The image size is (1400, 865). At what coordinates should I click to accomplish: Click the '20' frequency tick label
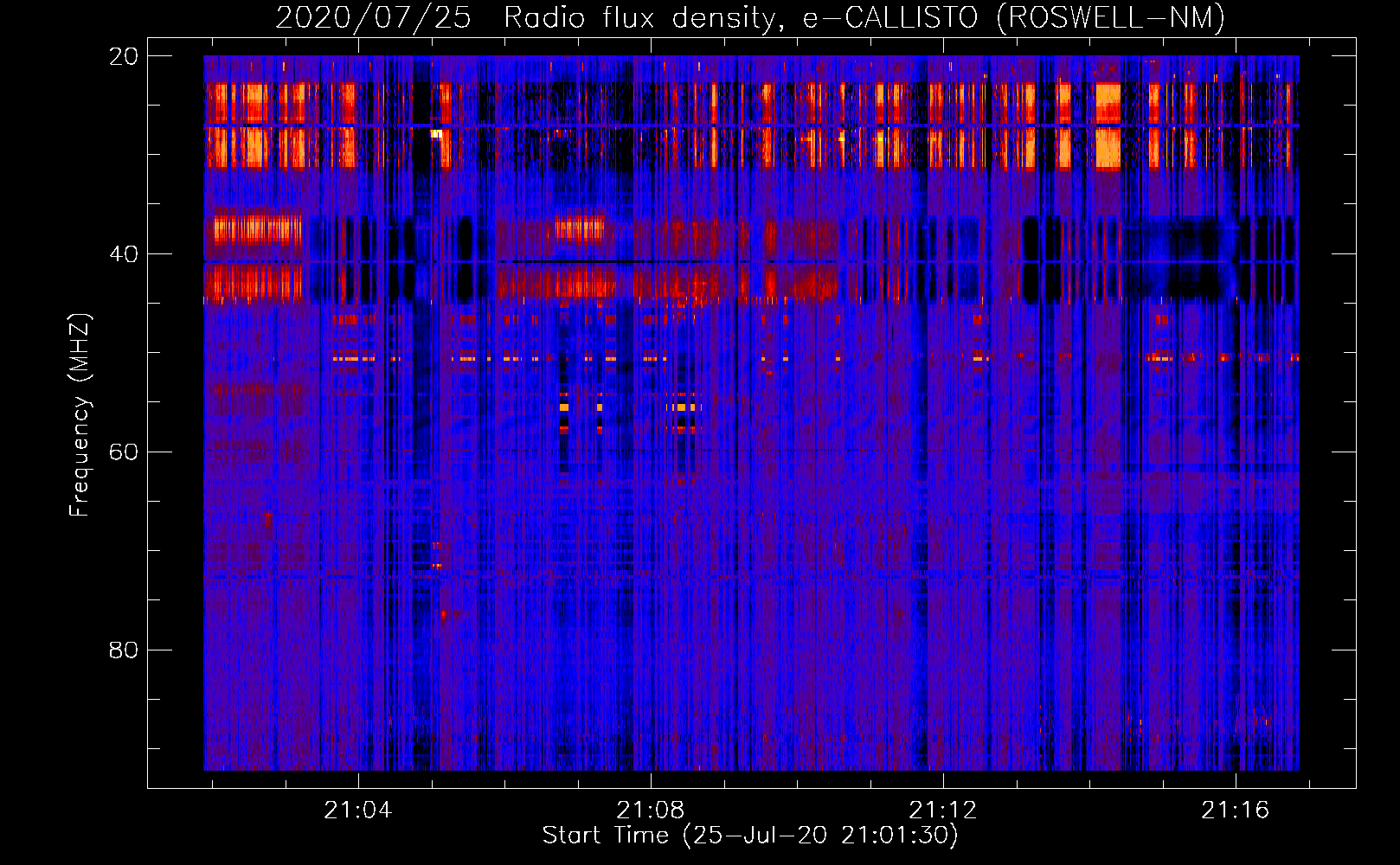pyautogui.click(x=124, y=56)
